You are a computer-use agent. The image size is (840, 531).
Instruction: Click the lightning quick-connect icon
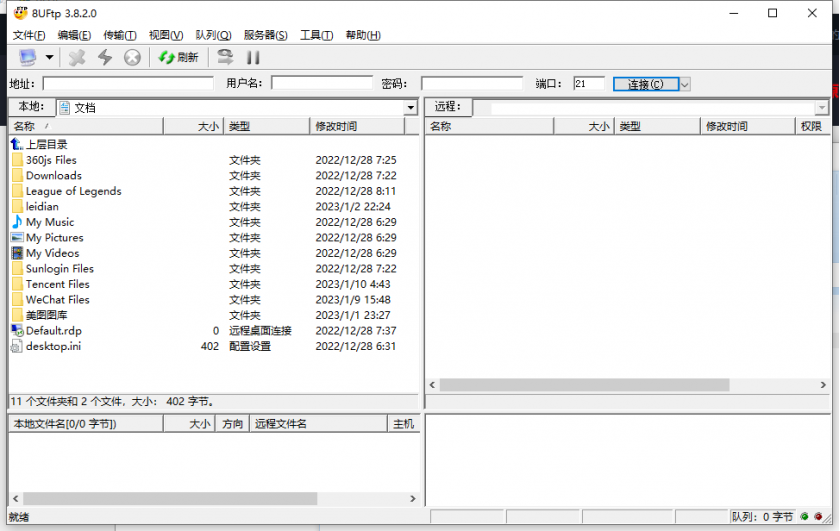point(105,57)
